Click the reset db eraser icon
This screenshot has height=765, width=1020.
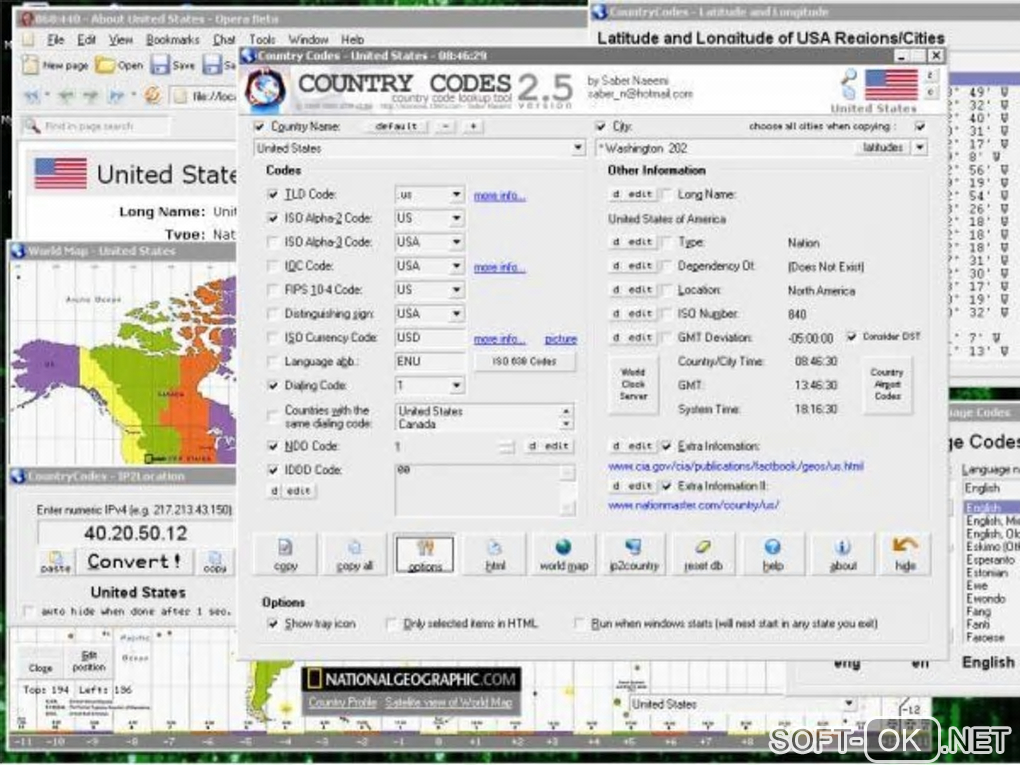click(703, 554)
